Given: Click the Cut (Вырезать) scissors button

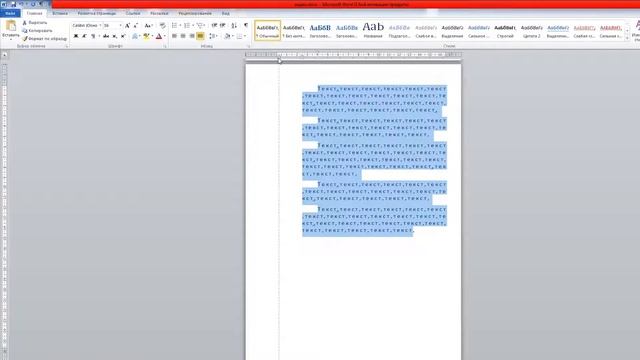Looking at the screenshot, I should click(x=35, y=23).
